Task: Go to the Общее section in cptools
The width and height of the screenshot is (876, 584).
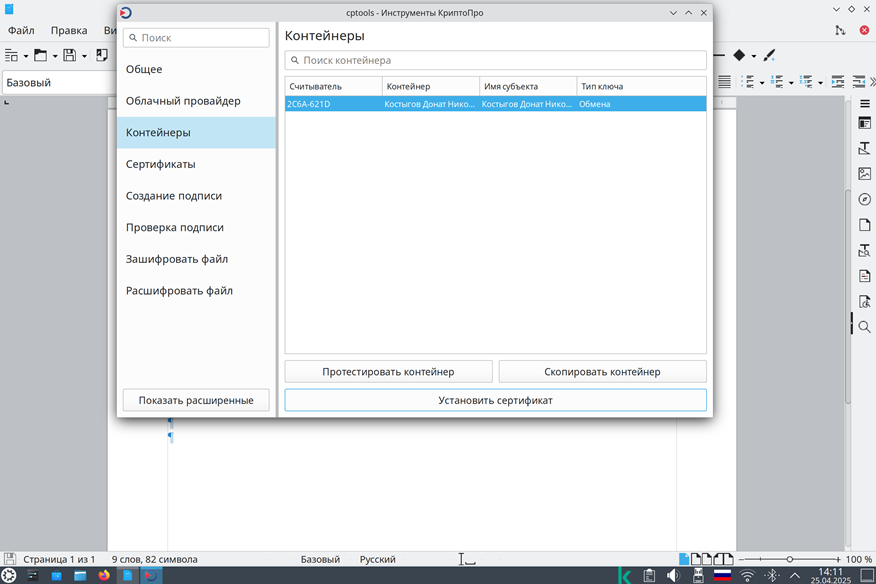Action: point(197,69)
